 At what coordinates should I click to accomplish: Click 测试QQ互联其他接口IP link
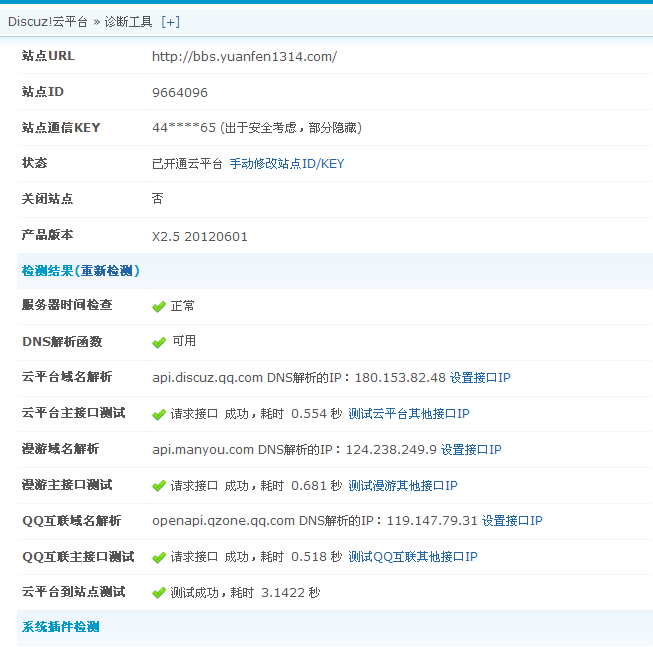pos(412,557)
